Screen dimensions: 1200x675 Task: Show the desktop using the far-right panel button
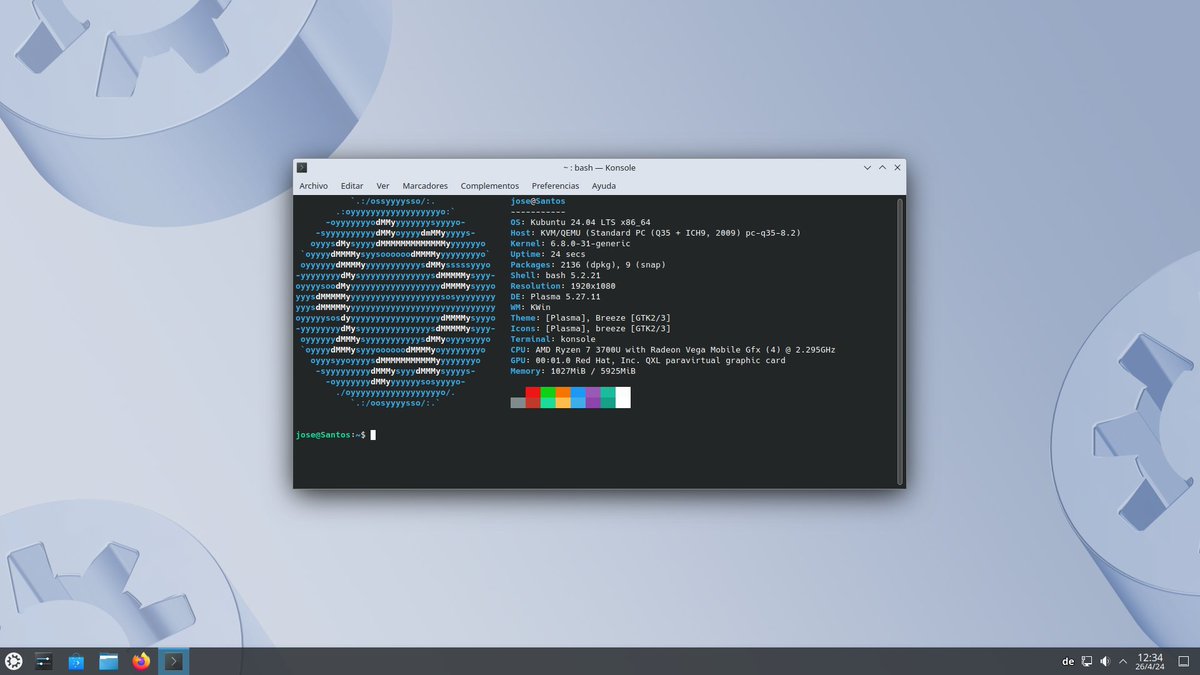(x=1184, y=661)
